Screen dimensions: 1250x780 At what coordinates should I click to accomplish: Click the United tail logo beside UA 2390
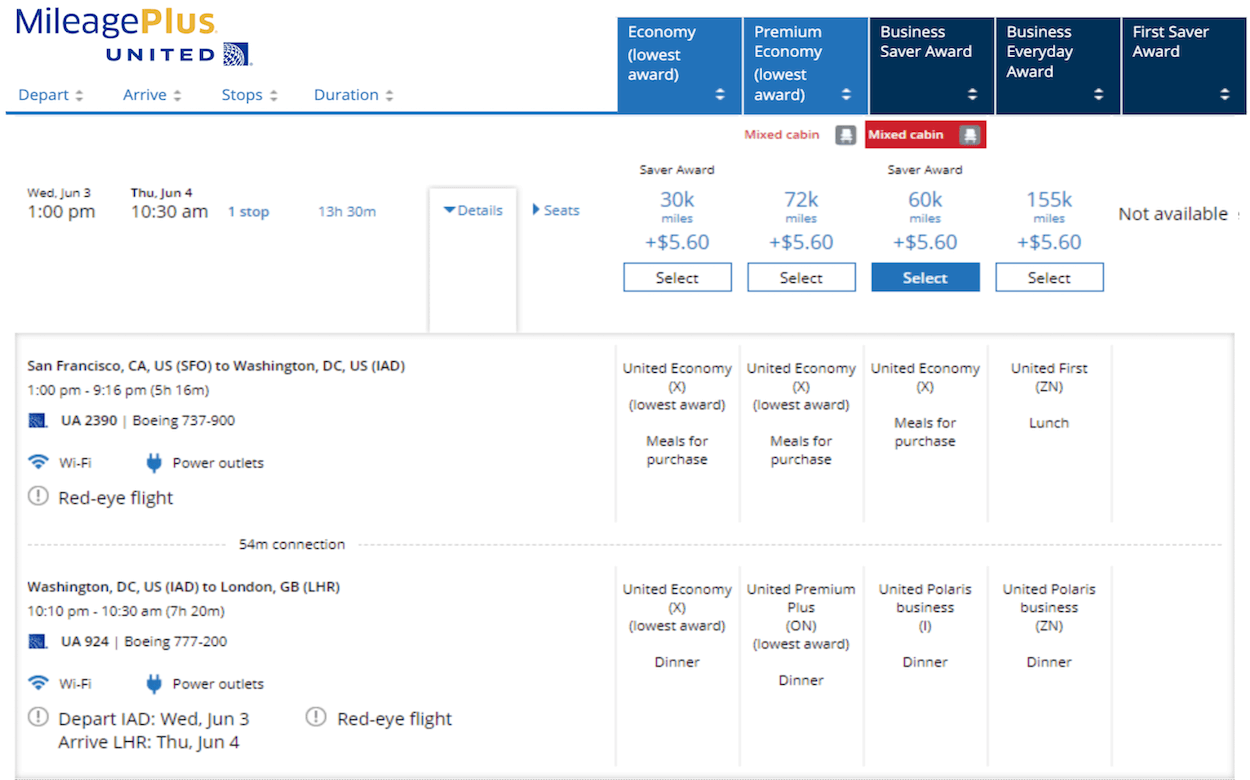(38, 421)
